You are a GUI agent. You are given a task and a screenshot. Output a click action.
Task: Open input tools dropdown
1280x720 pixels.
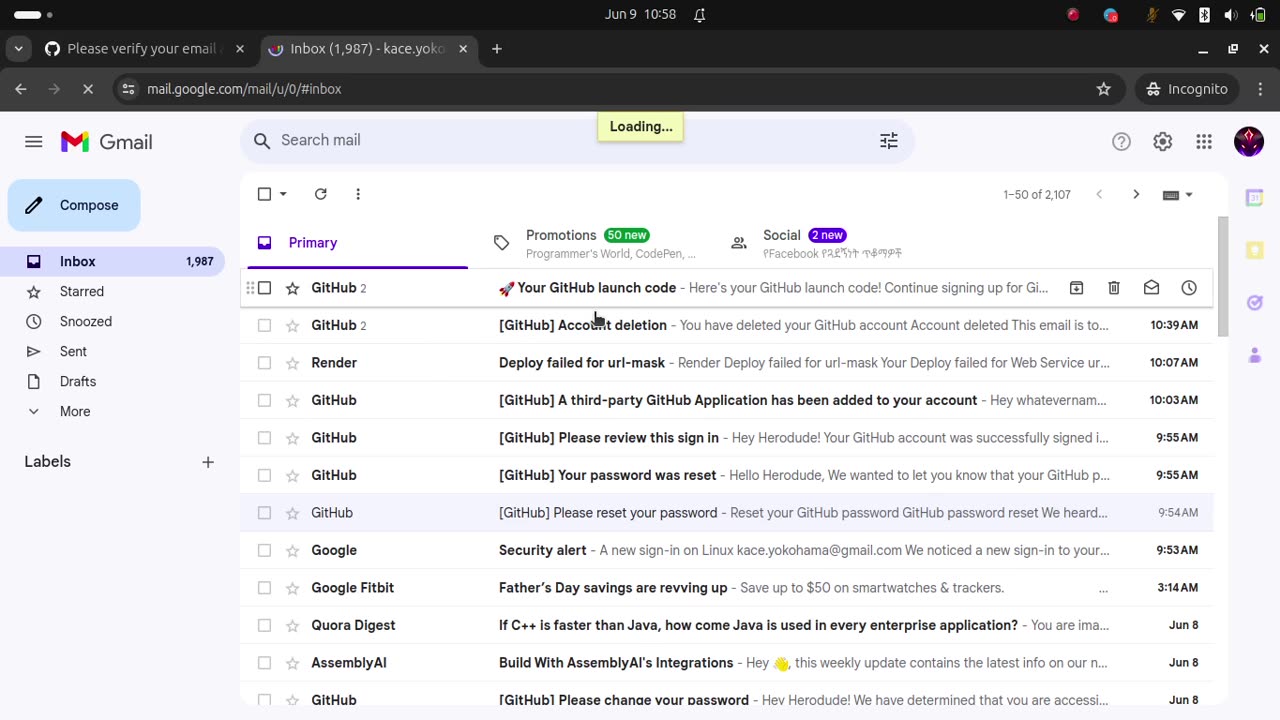1178,195
